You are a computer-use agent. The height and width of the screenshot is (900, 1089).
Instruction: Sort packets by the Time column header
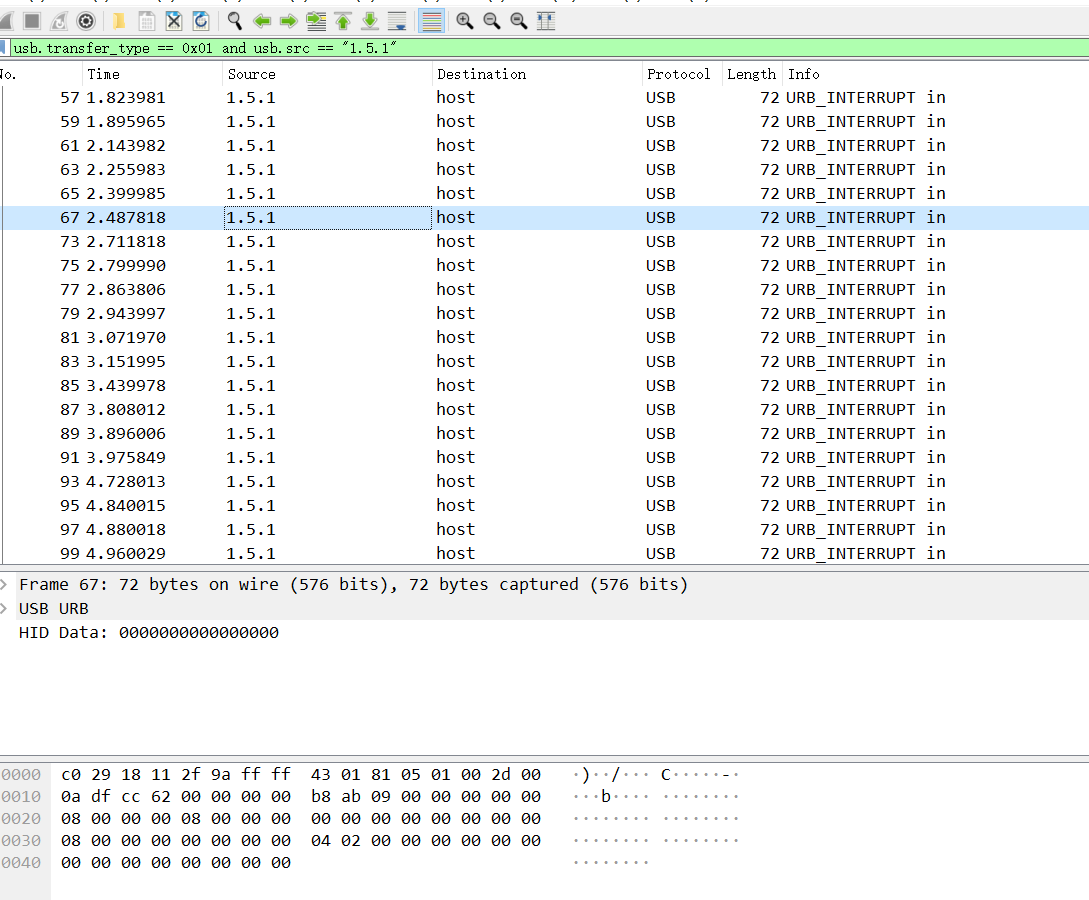coord(103,74)
